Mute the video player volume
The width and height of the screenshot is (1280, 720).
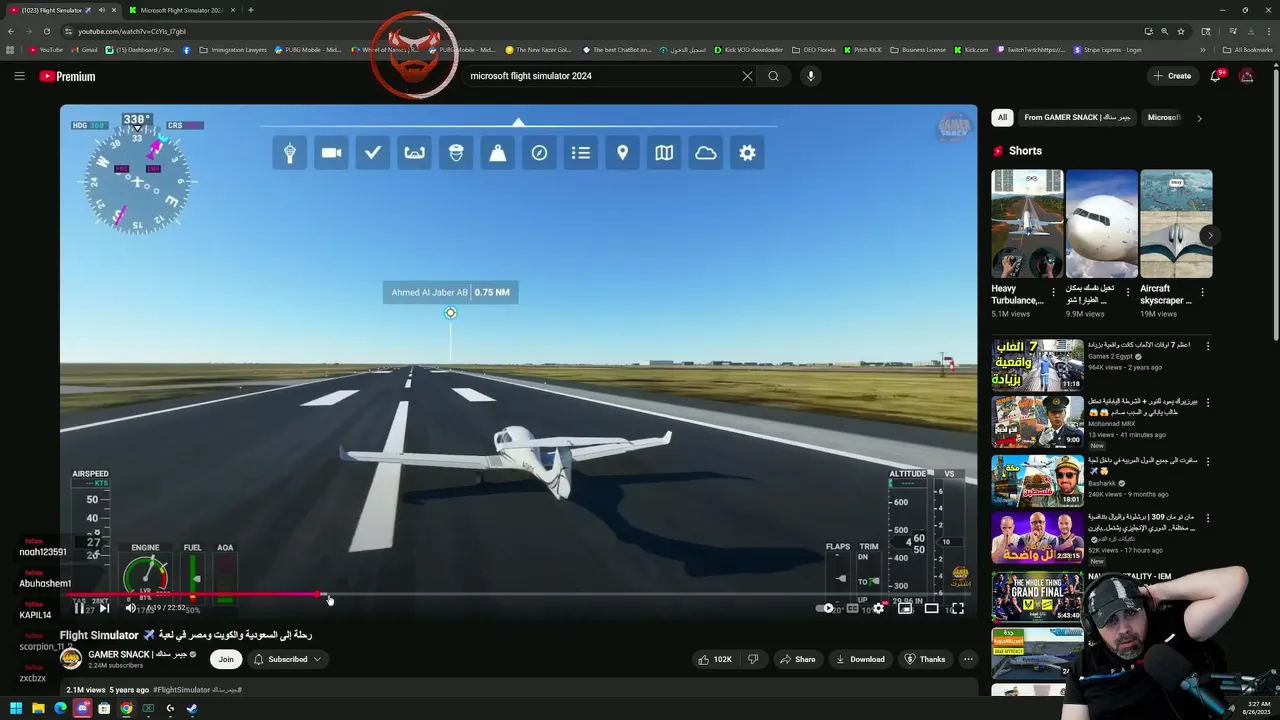[130, 608]
